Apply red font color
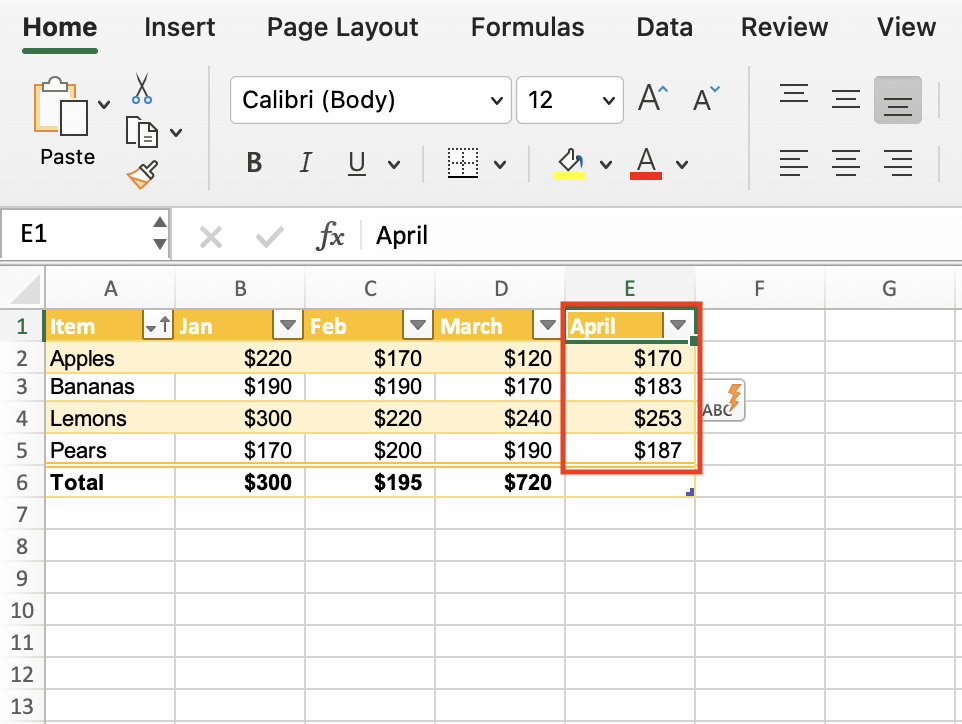Image resolution: width=962 pixels, height=724 pixels. pos(646,163)
